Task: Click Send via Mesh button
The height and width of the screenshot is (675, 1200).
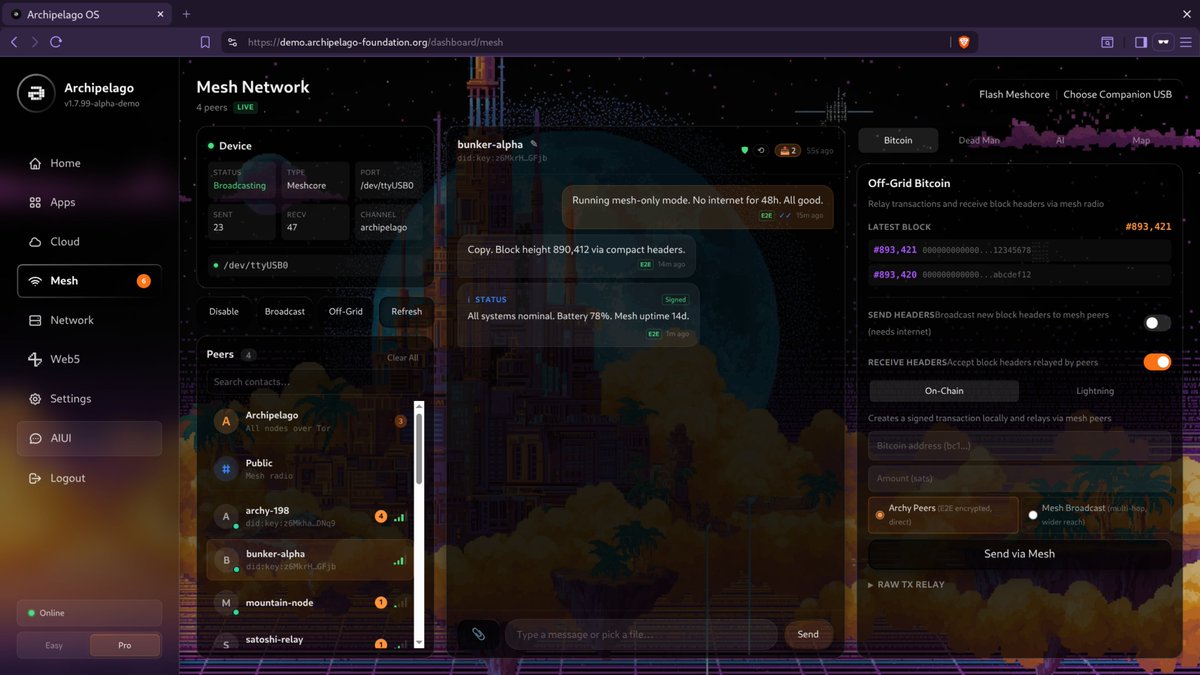Action: point(1019,553)
